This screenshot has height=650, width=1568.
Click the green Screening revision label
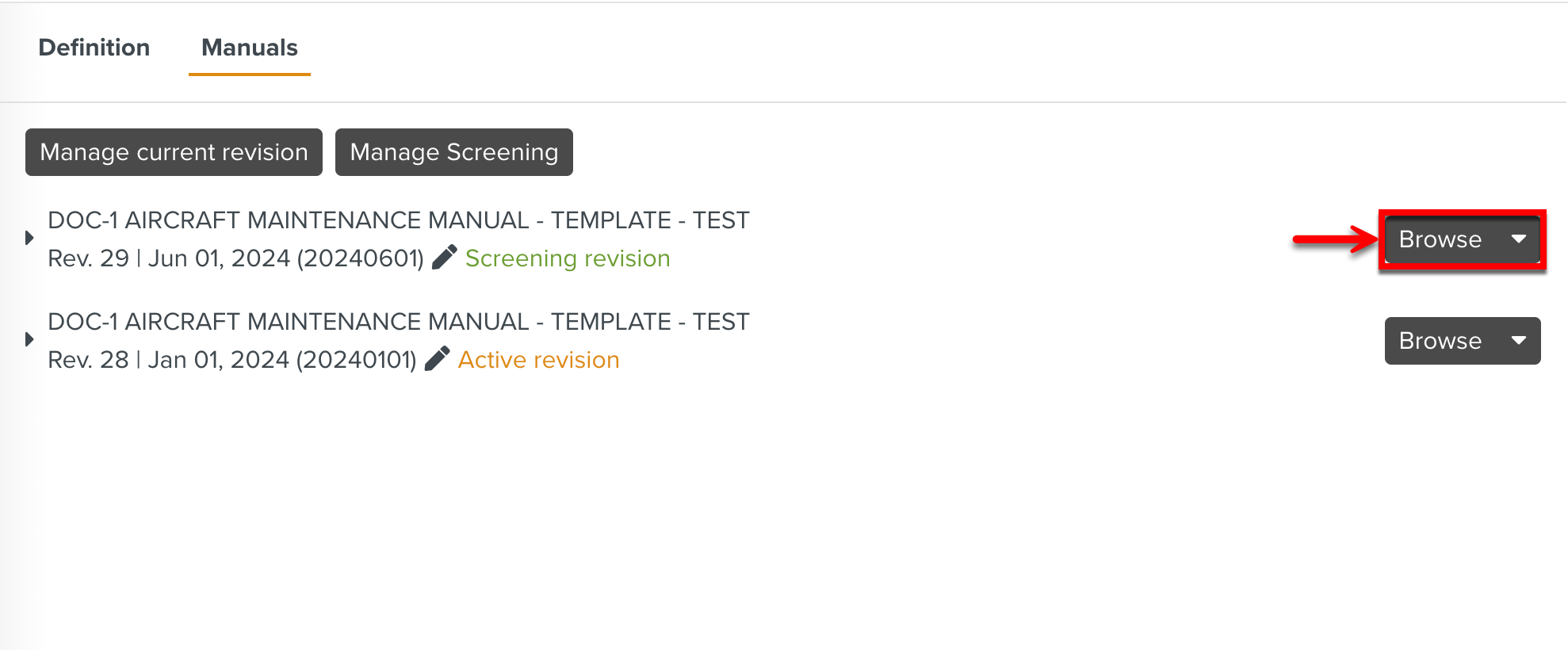[x=568, y=258]
